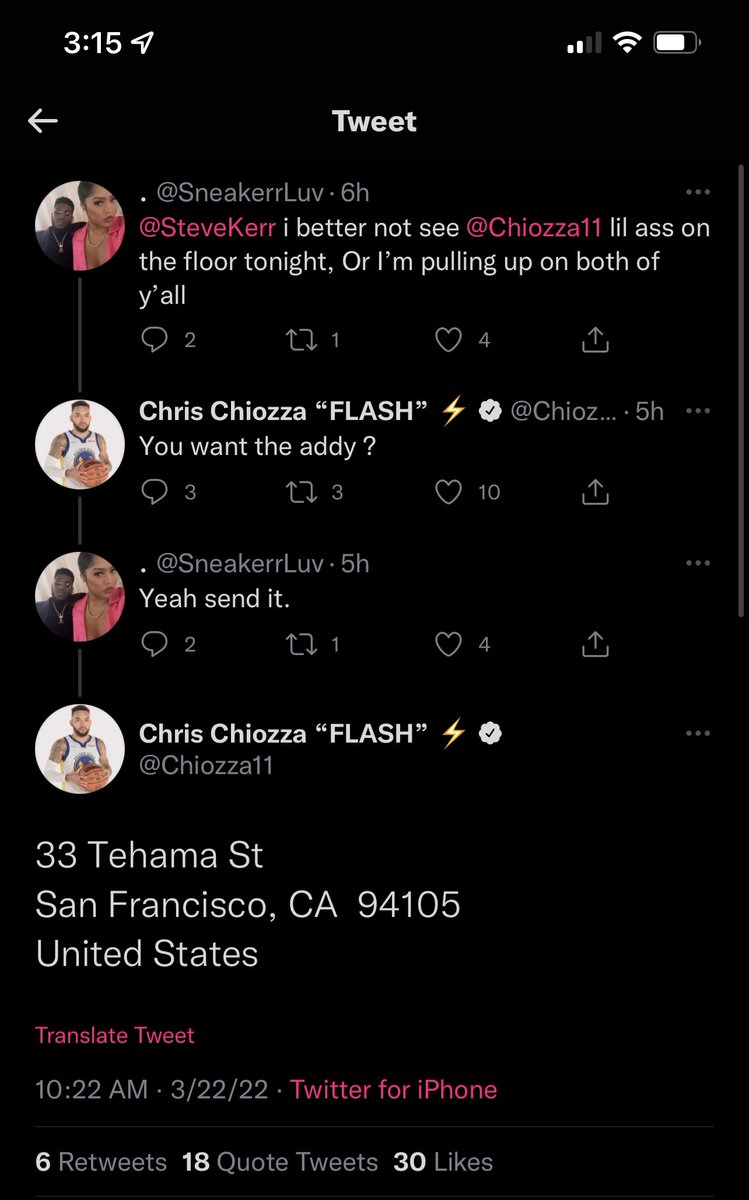This screenshot has height=1200, width=749.
Task: Share the "Yeah send it." tweet
Action: coord(595,644)
